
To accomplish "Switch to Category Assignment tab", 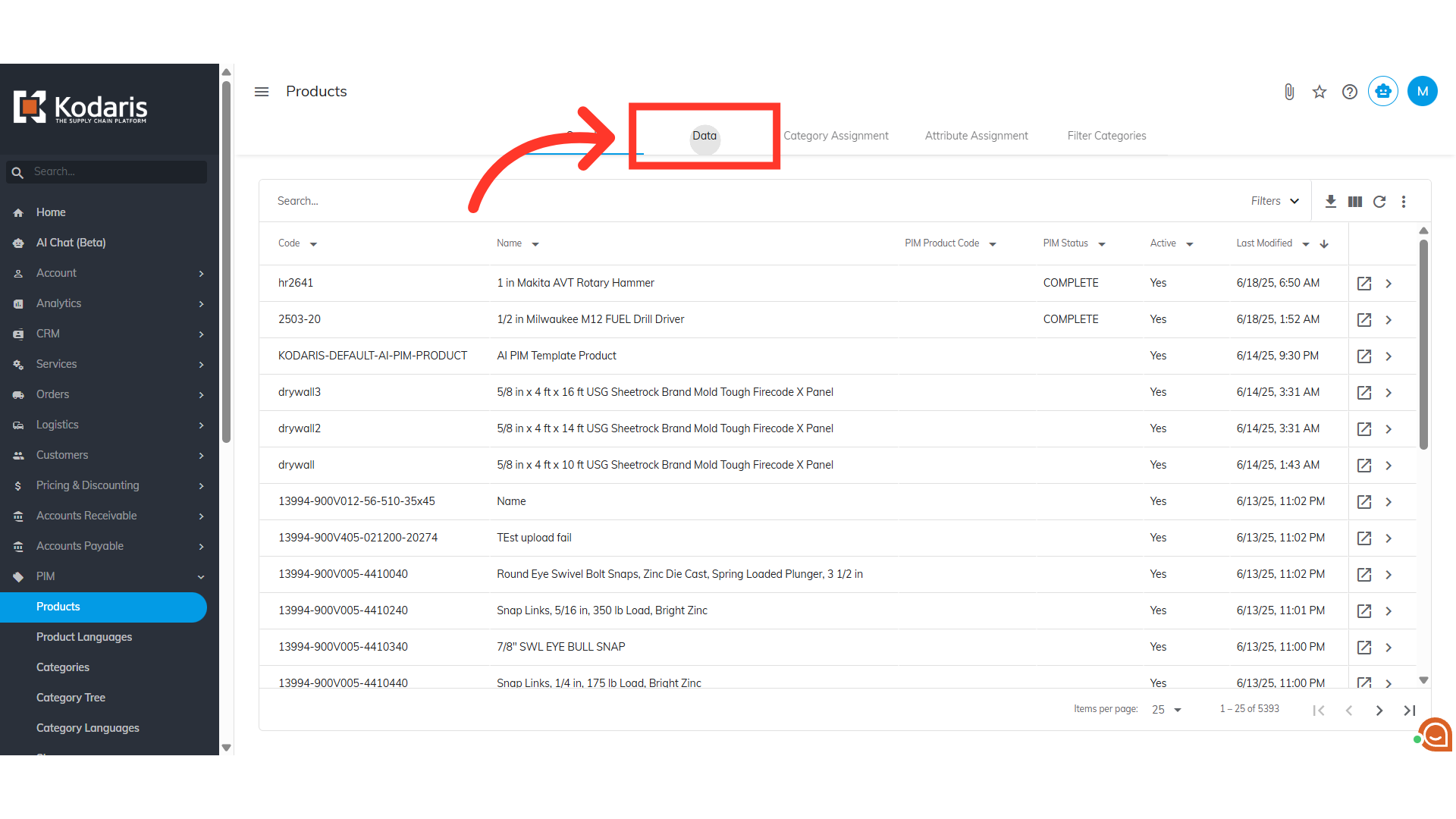I will [836, 136].
